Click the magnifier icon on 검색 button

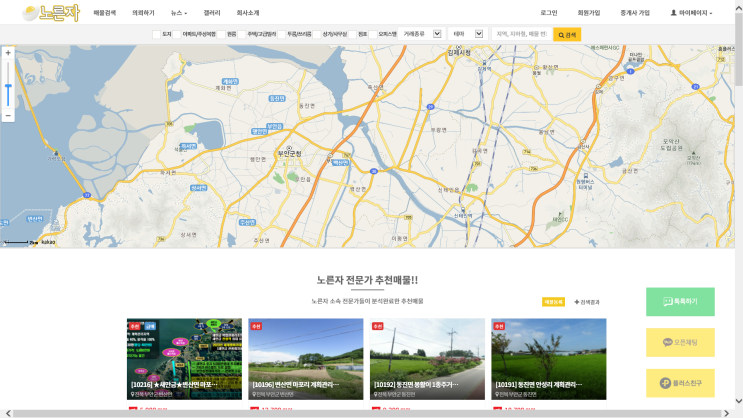561,35
